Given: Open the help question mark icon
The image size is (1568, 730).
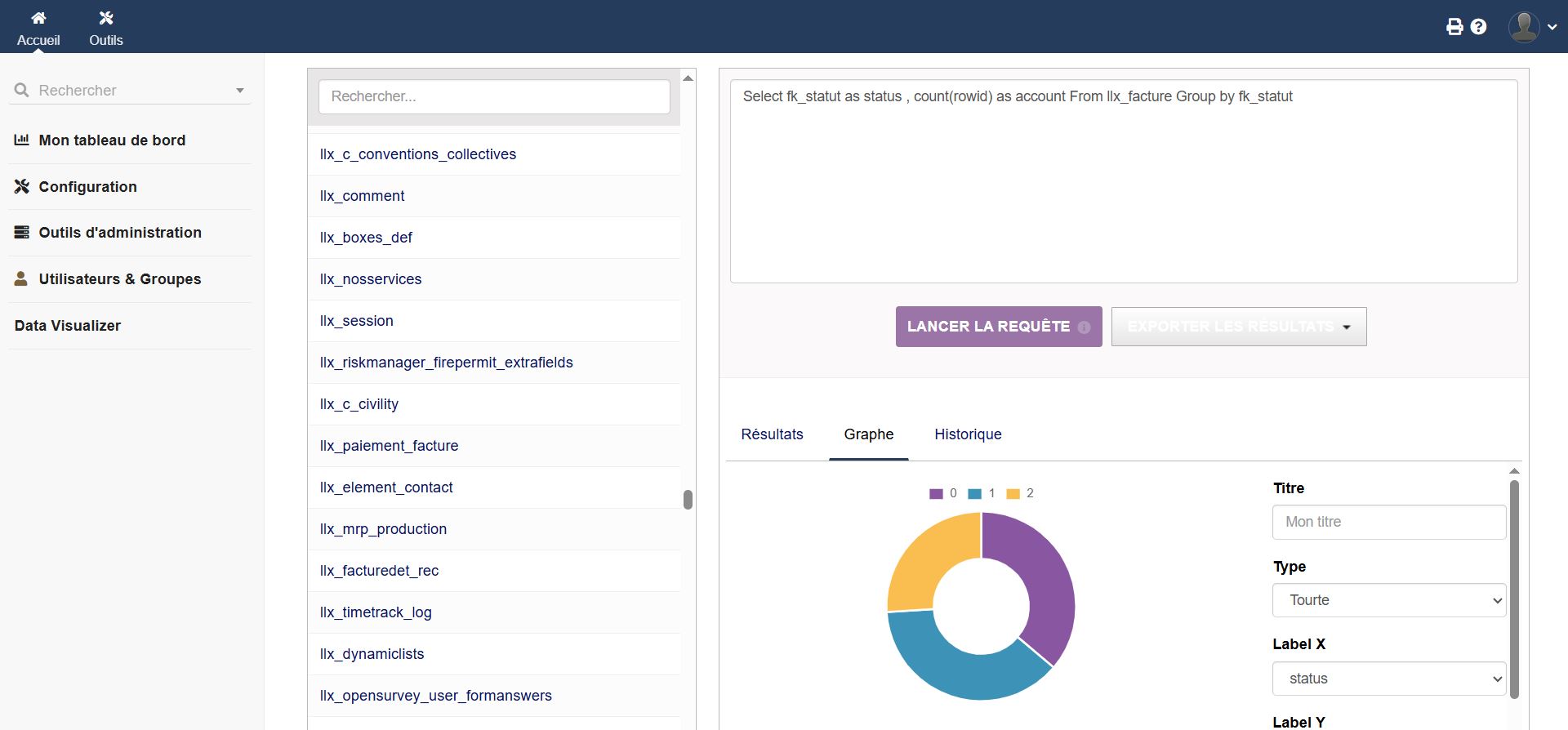Looking at the screenshot, I should click(1478, 27).
